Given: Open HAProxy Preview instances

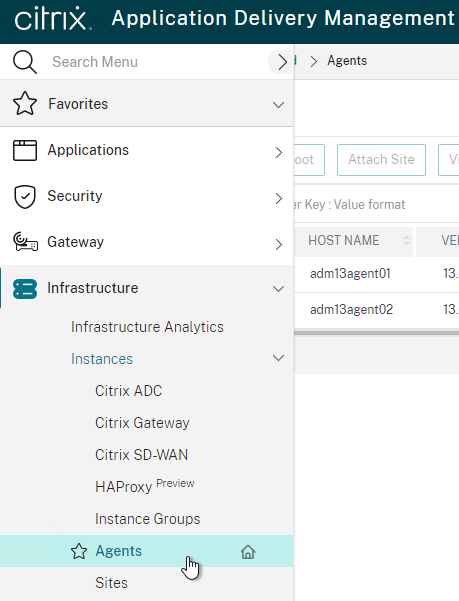Looking at the screenshot, I should [x=145, y=486].
